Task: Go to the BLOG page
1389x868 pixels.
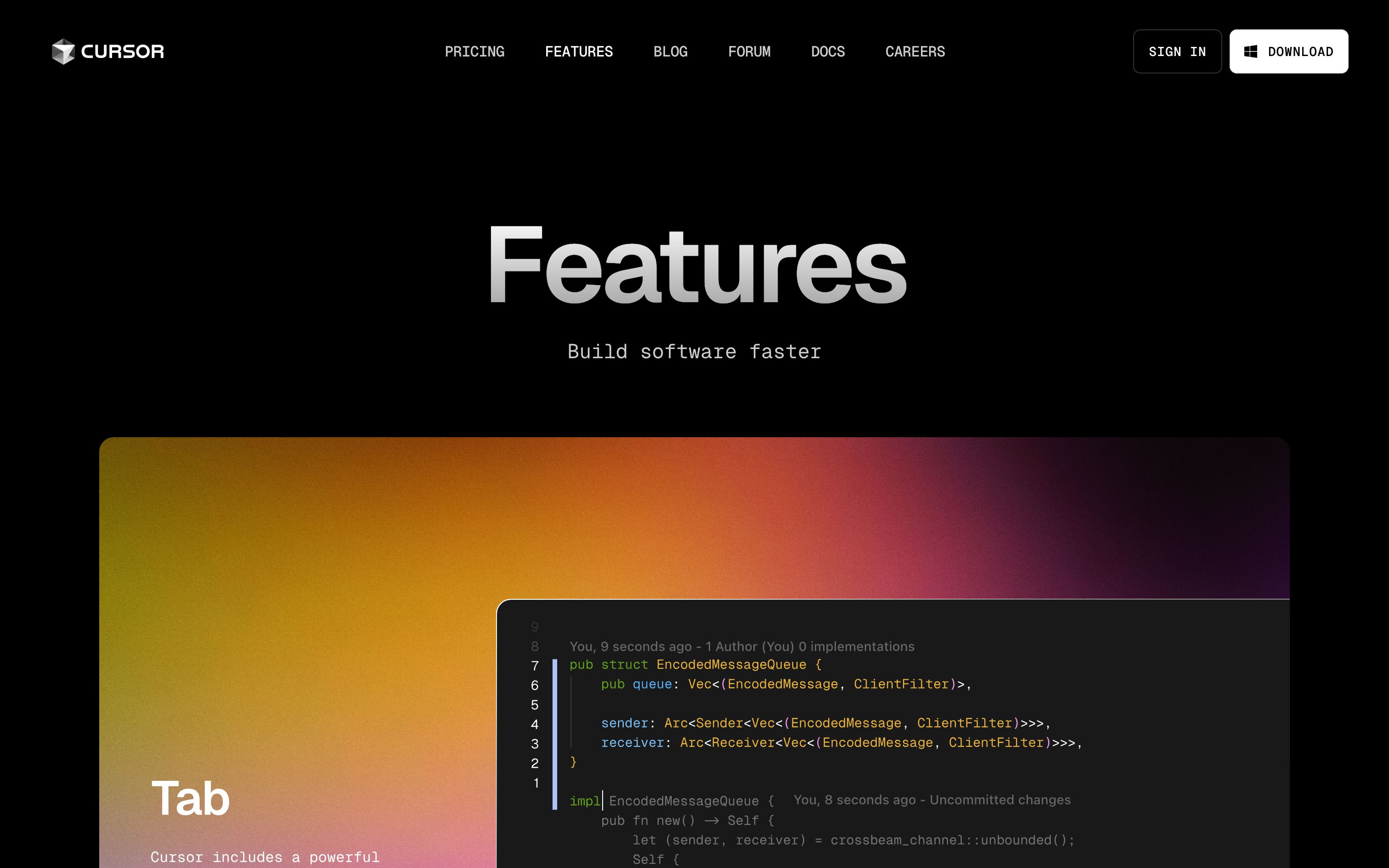Action: coord(671,51)
